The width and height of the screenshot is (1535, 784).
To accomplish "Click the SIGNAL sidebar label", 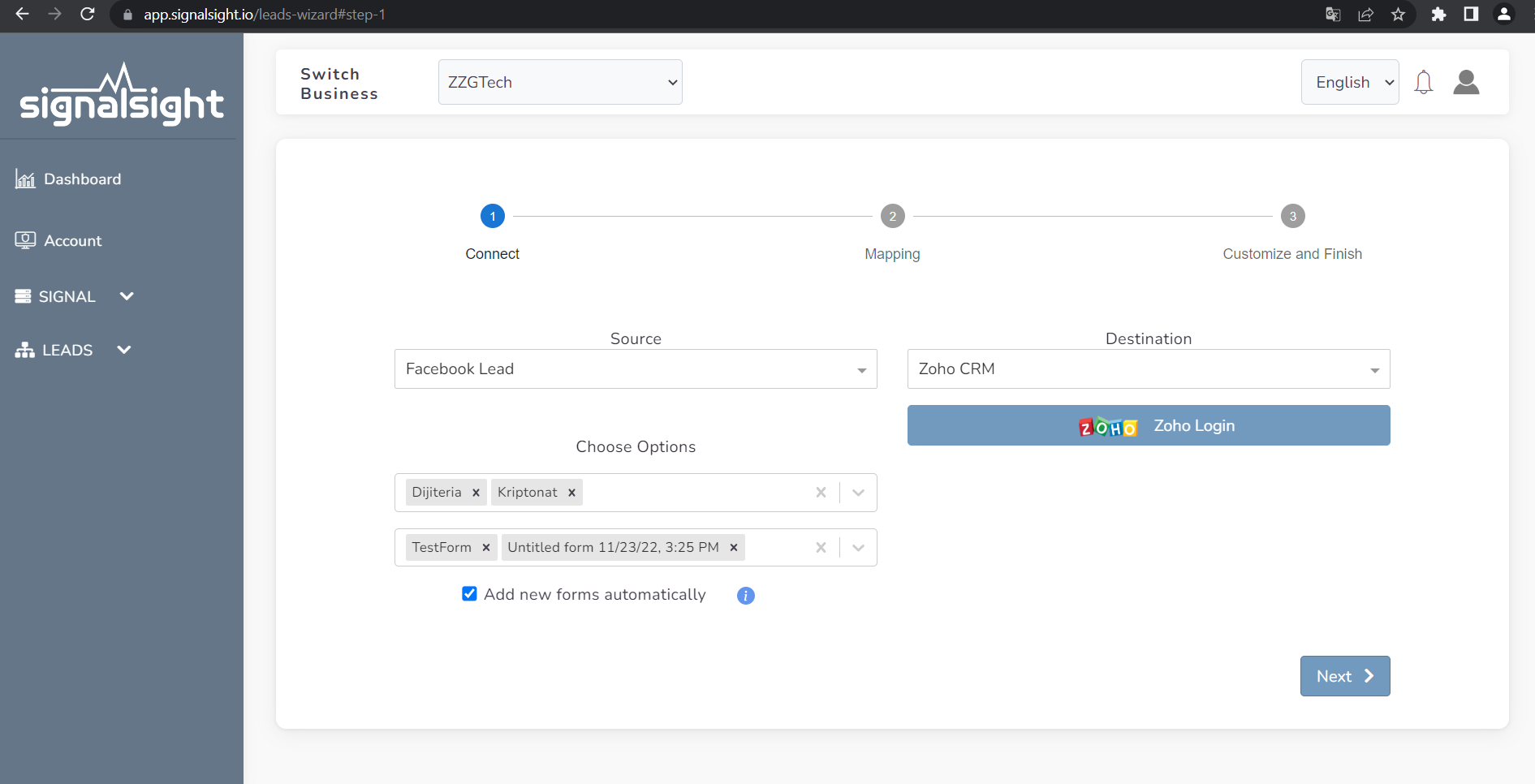I will pyautogui.click(x=67, y=297).
